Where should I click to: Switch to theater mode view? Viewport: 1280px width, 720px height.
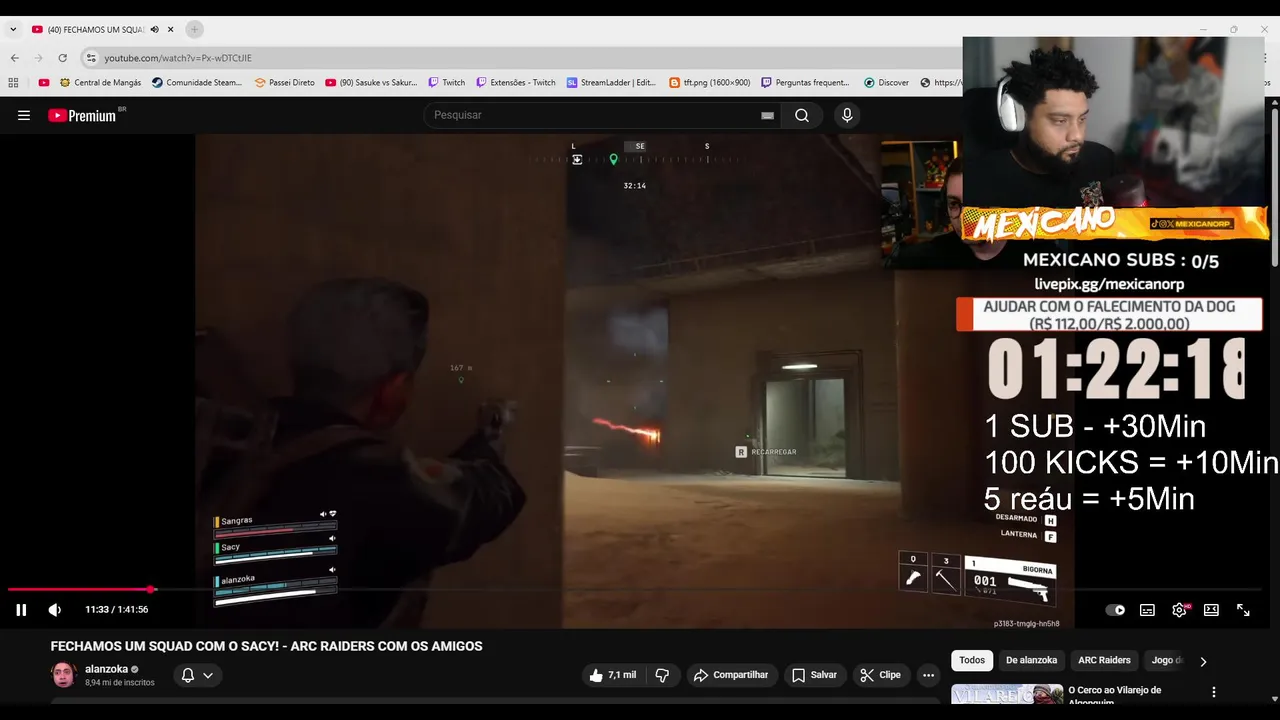point(1211,610)
